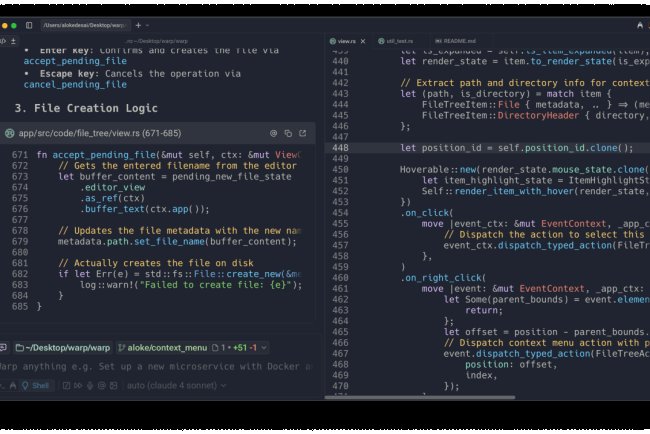Click the ~/Desktop/warp/warp directory chip
The height and width of the screenshot is (434, 650).
tap(63, 348)
